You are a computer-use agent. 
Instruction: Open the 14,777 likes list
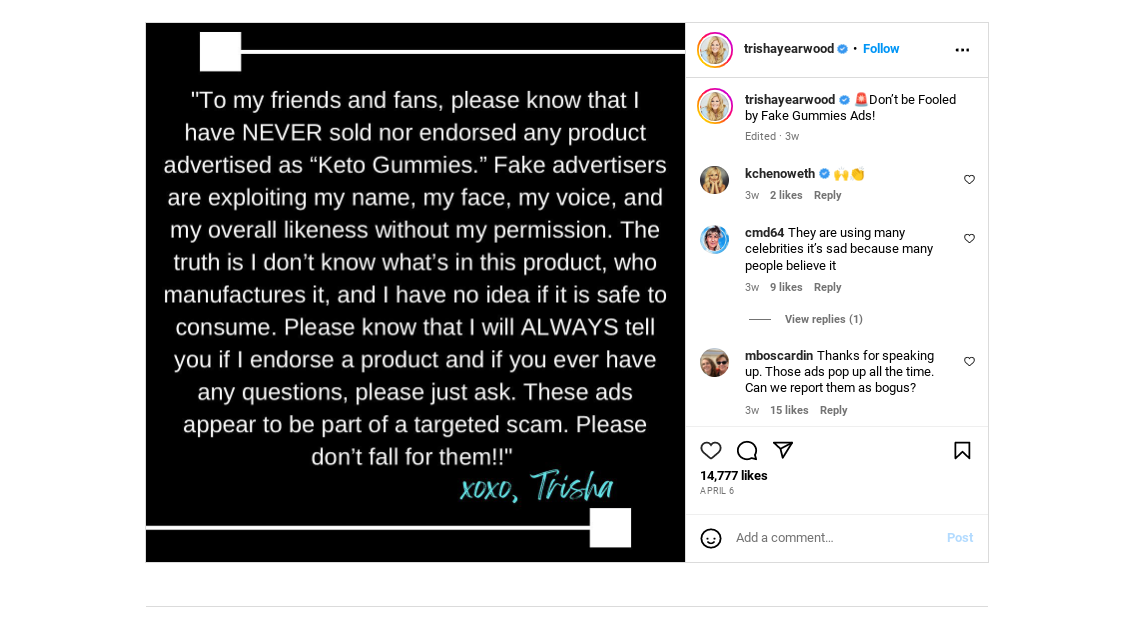pyautogui.click(x=733, y=475)
